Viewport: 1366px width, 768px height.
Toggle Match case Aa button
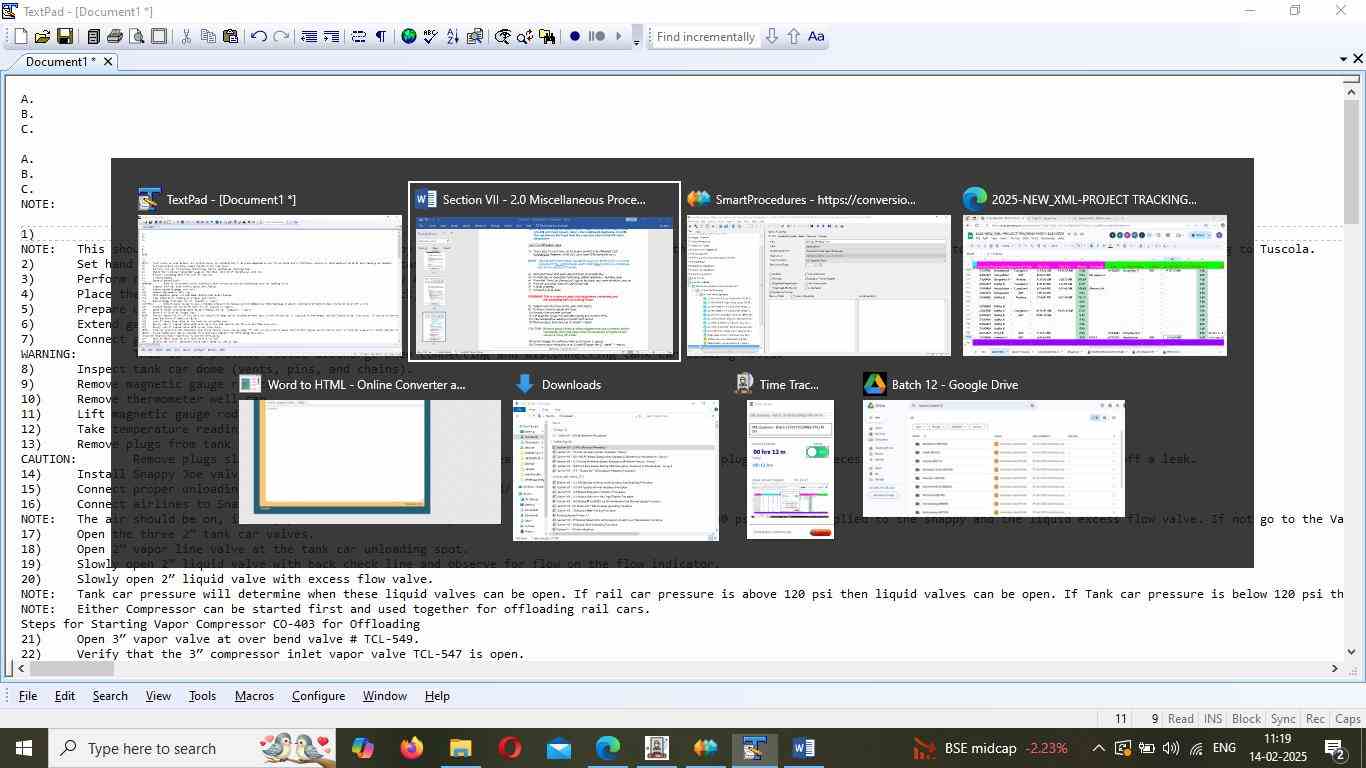[816, 36]
